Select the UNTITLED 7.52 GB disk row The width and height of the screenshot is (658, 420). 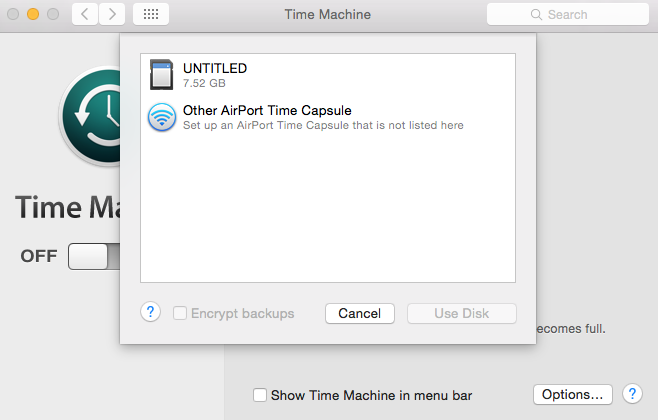(x=328, y=75)
